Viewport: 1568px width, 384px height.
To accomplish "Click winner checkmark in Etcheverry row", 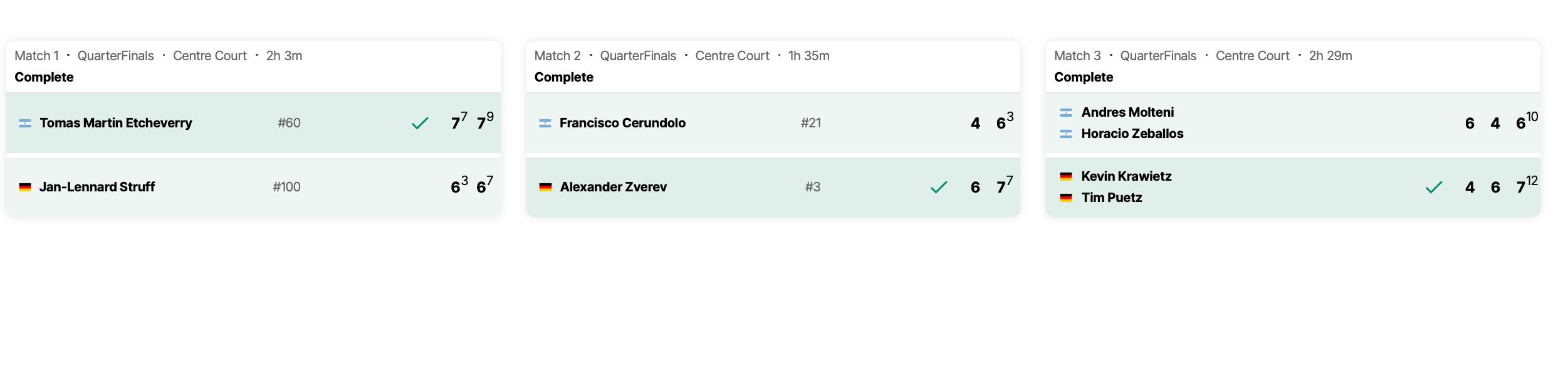I will (x=420, y=124).
